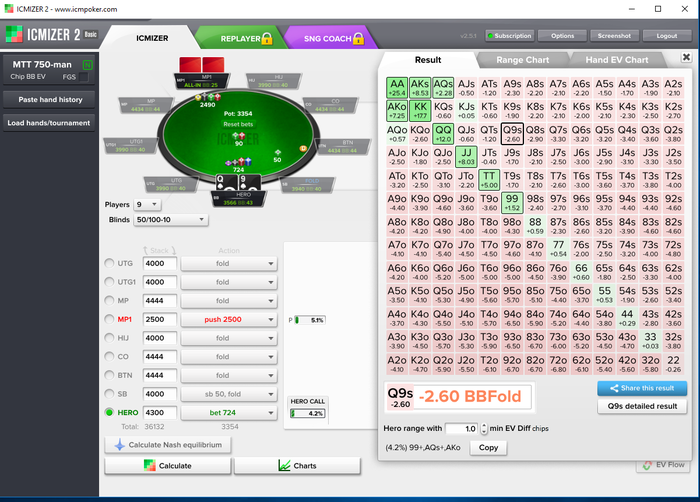Click hero's Nine hole card
700x502 pixels.
[x=249, y=183]
